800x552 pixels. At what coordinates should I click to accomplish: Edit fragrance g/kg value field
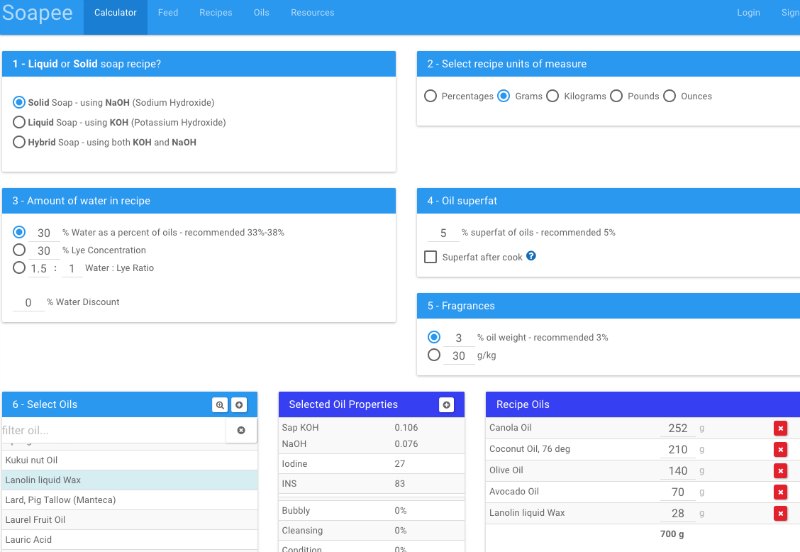click(459, 356)
